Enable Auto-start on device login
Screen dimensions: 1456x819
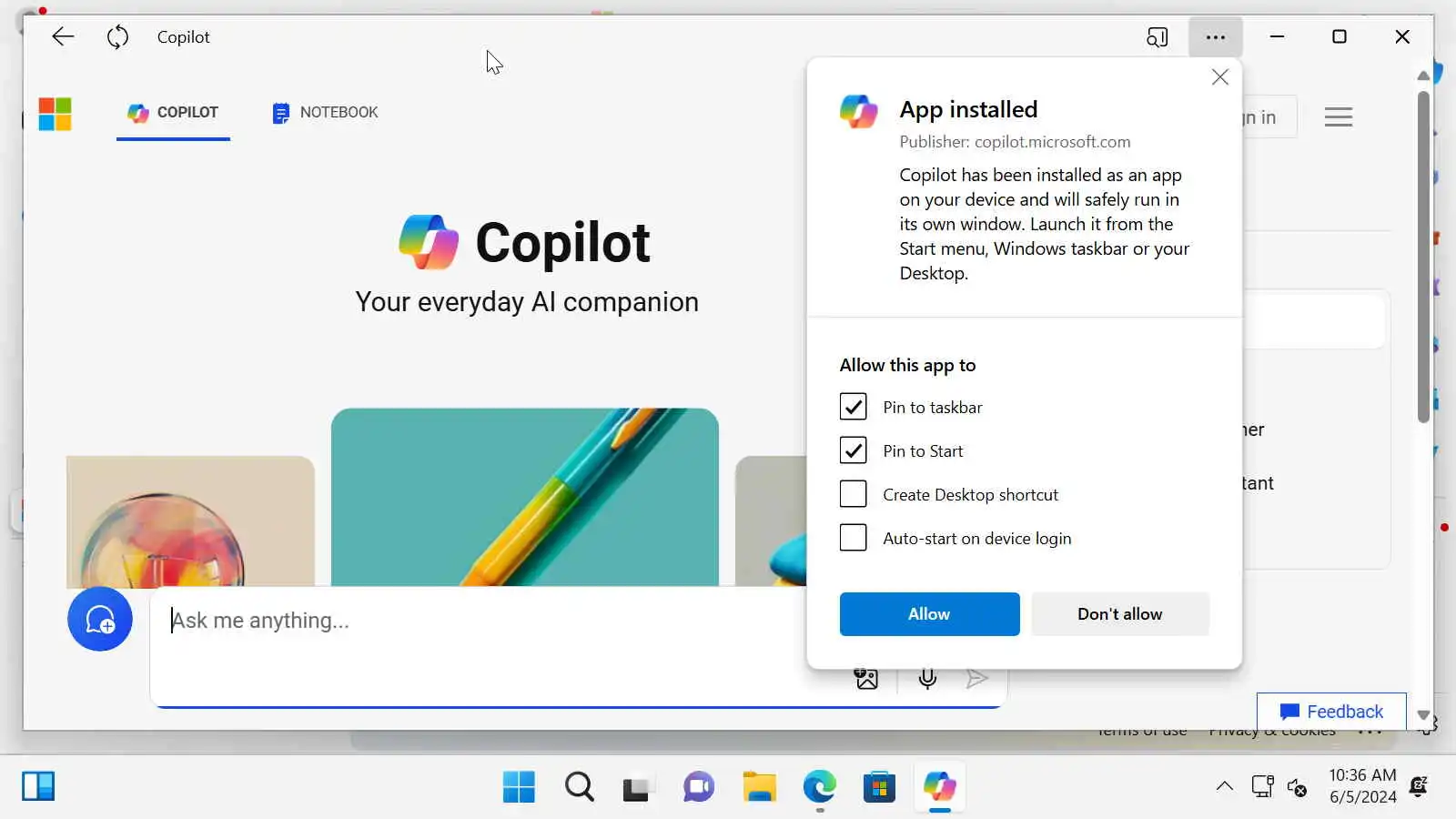[x=853, y=538]
